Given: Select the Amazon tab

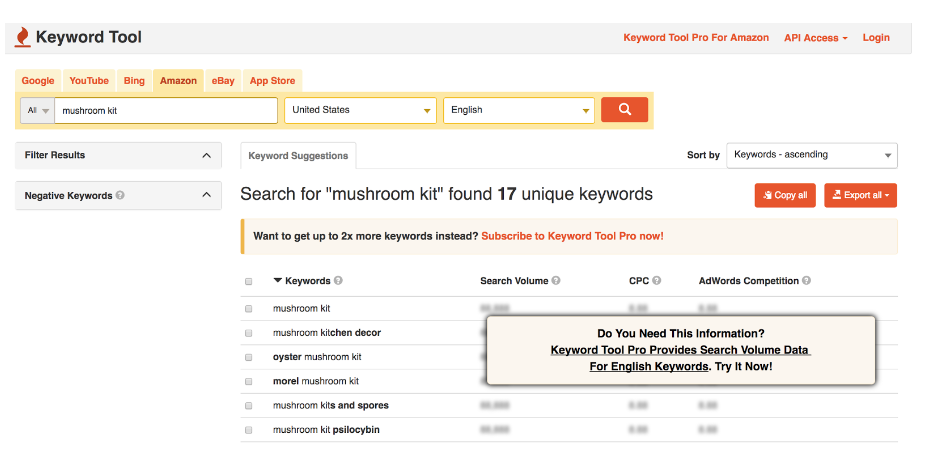Looking at the screenshot, I should point(178,81).
